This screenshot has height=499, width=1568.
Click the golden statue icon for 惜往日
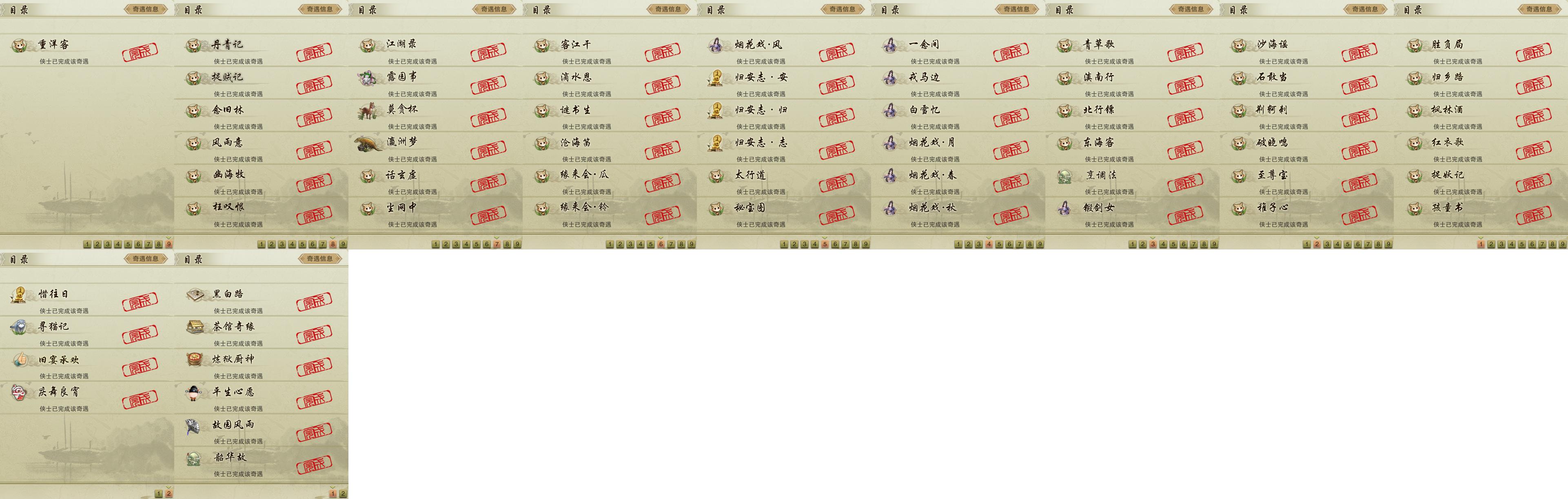point(19,294)
